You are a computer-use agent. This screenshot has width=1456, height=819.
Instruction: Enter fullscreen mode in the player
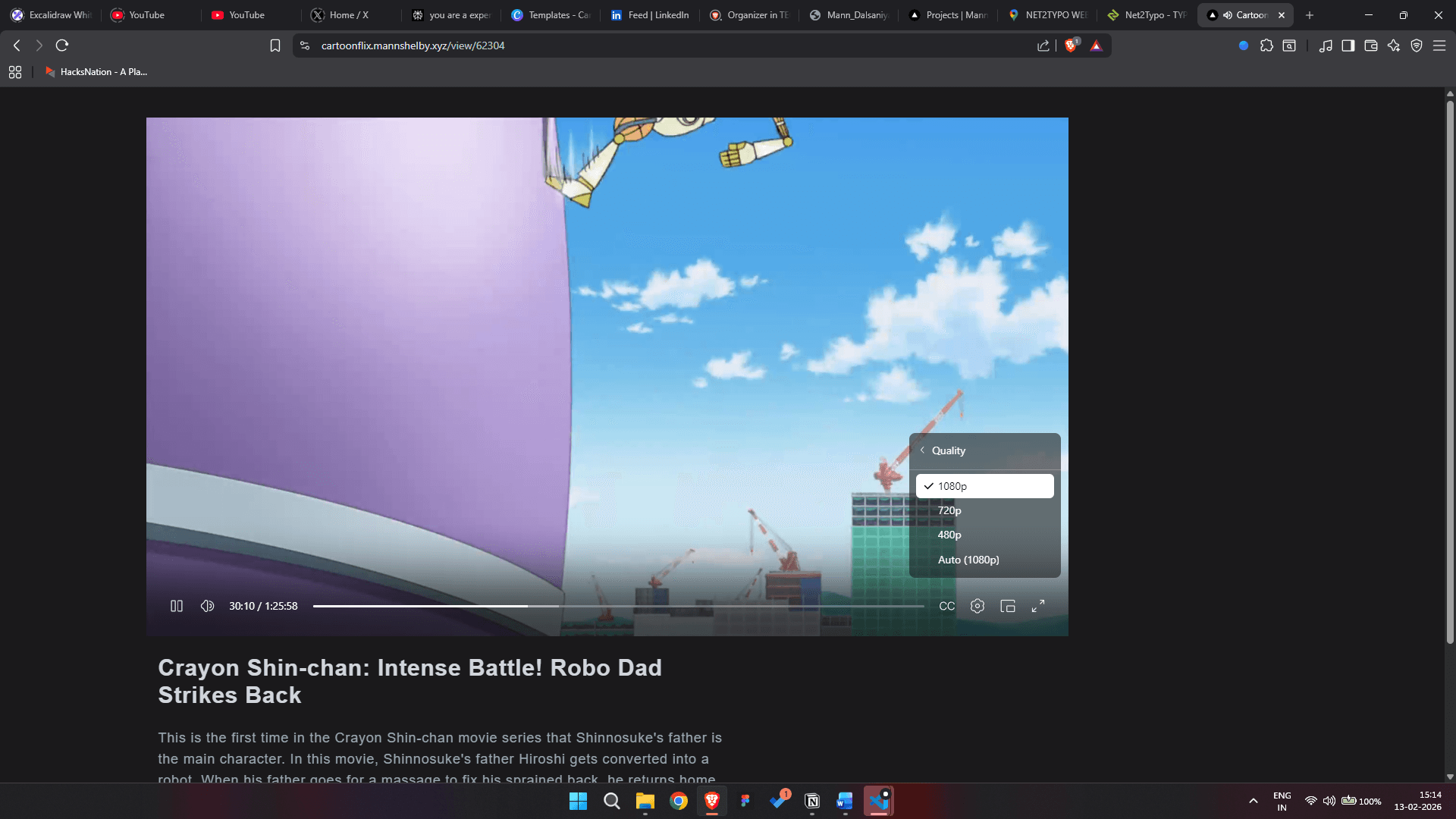[x=1038, y=606]
